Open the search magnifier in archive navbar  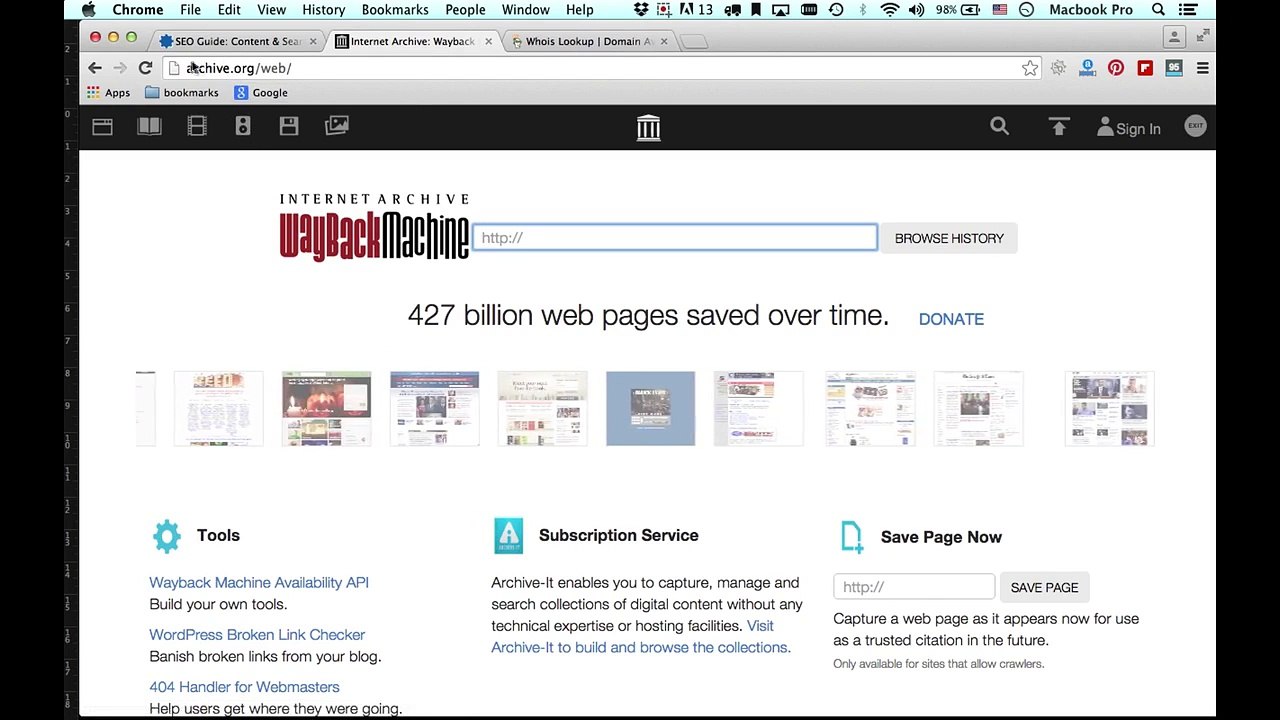tap(999, 126)
